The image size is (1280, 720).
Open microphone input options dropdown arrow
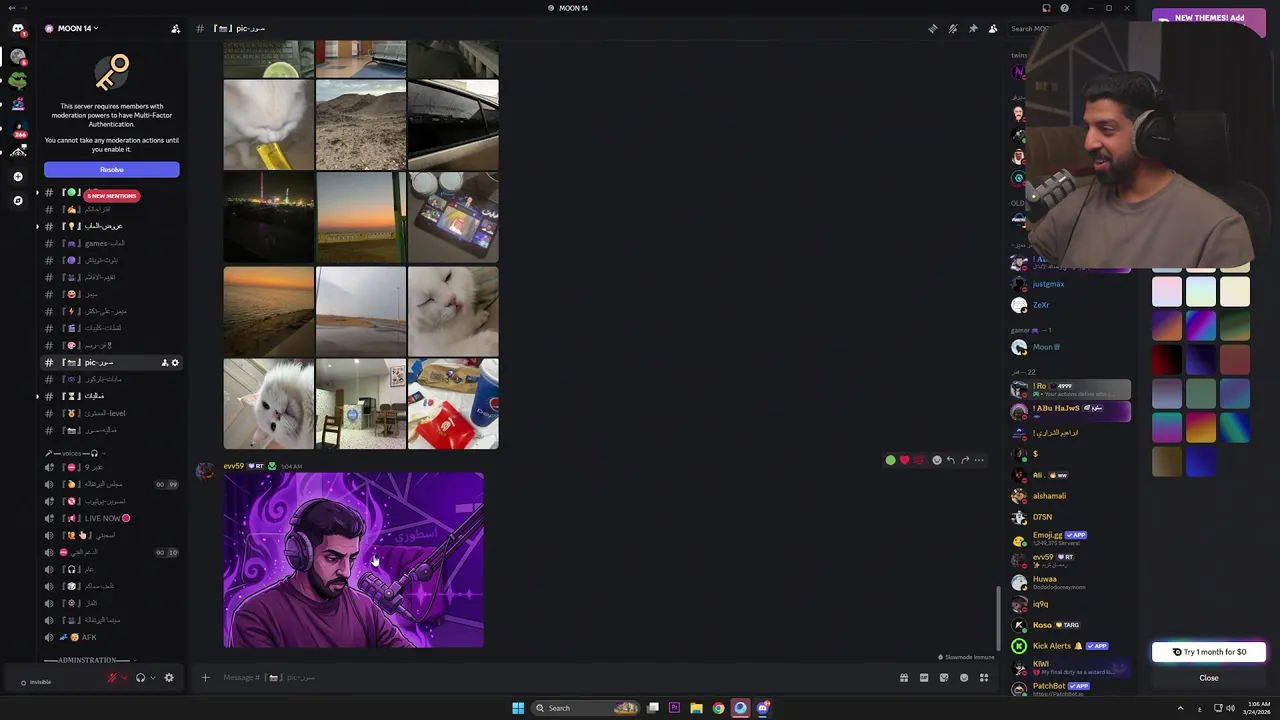(125, 678)
